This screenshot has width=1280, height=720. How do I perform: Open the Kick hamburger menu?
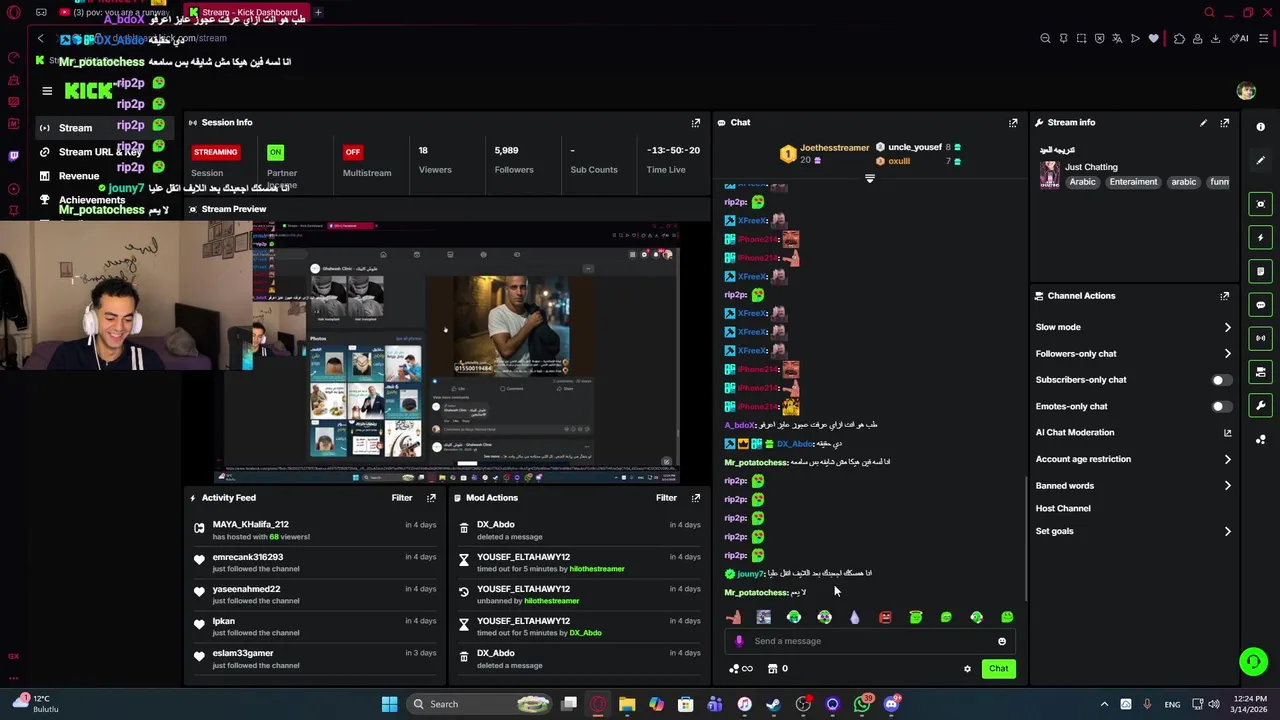point(47,91)
